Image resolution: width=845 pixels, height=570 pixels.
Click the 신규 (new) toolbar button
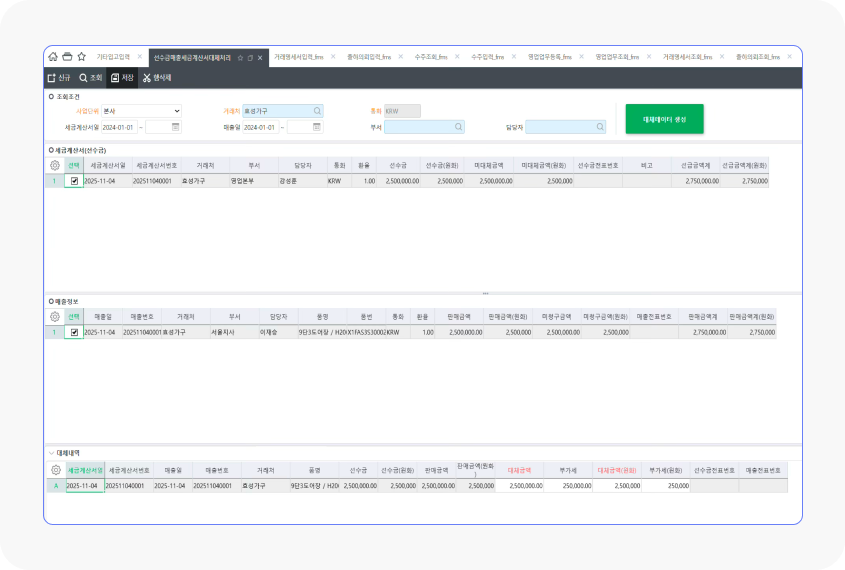click(x=59, y=77)
